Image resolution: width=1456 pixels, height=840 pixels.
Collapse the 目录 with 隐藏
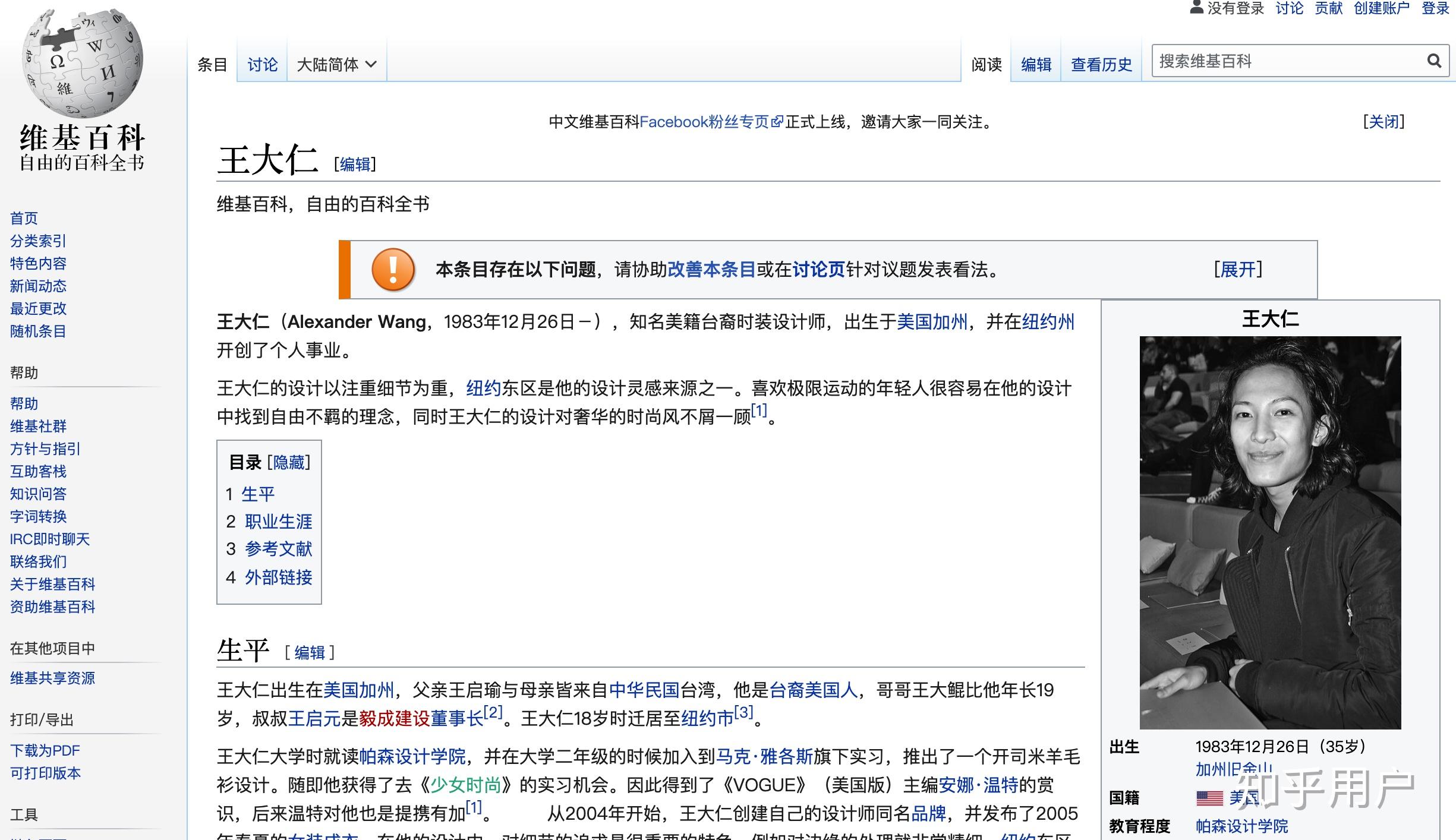tap(289, 462)
